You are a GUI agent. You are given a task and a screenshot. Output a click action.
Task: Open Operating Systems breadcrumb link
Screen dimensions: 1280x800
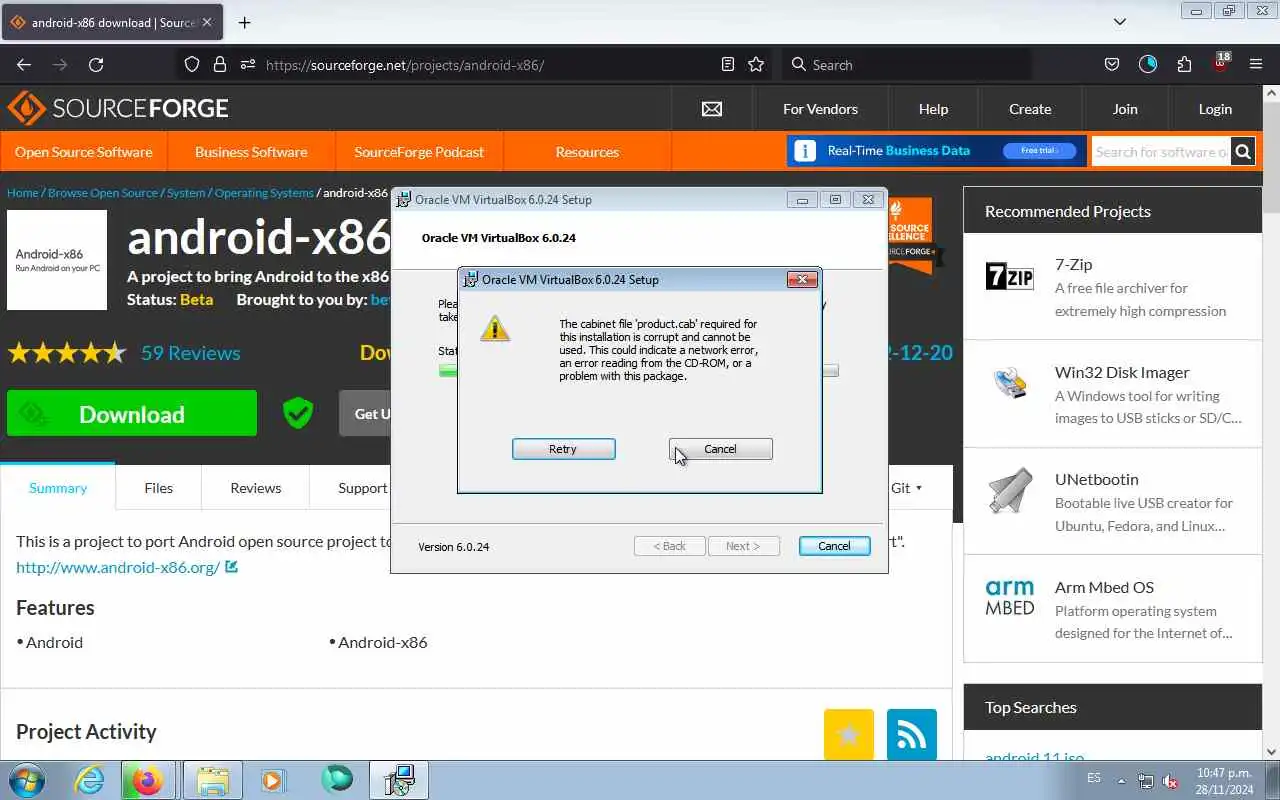click(264, 192)
